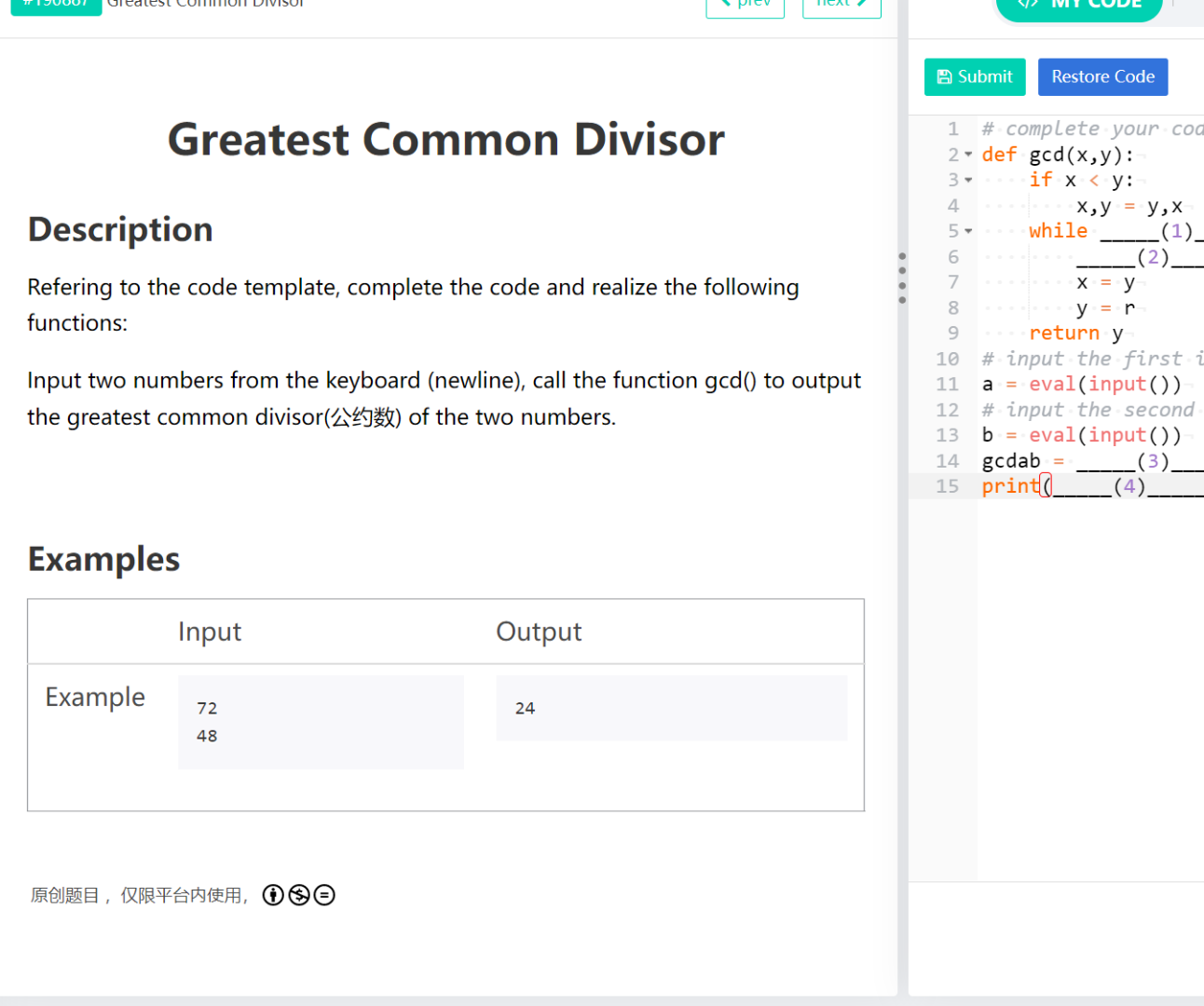Click the equals sign license icon
Screen dimensions: 1204x1006
click(324, 895)
